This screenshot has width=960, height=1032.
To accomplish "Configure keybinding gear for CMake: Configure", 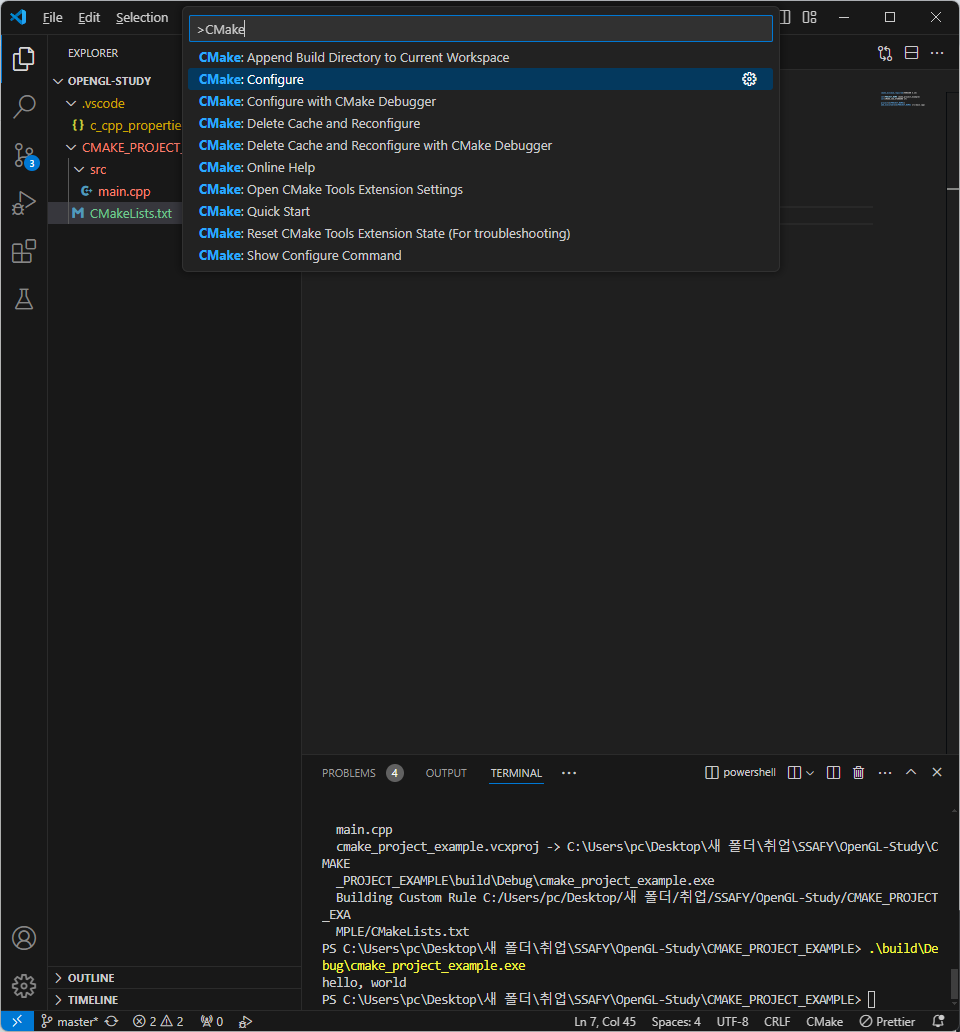I will 749,80.
